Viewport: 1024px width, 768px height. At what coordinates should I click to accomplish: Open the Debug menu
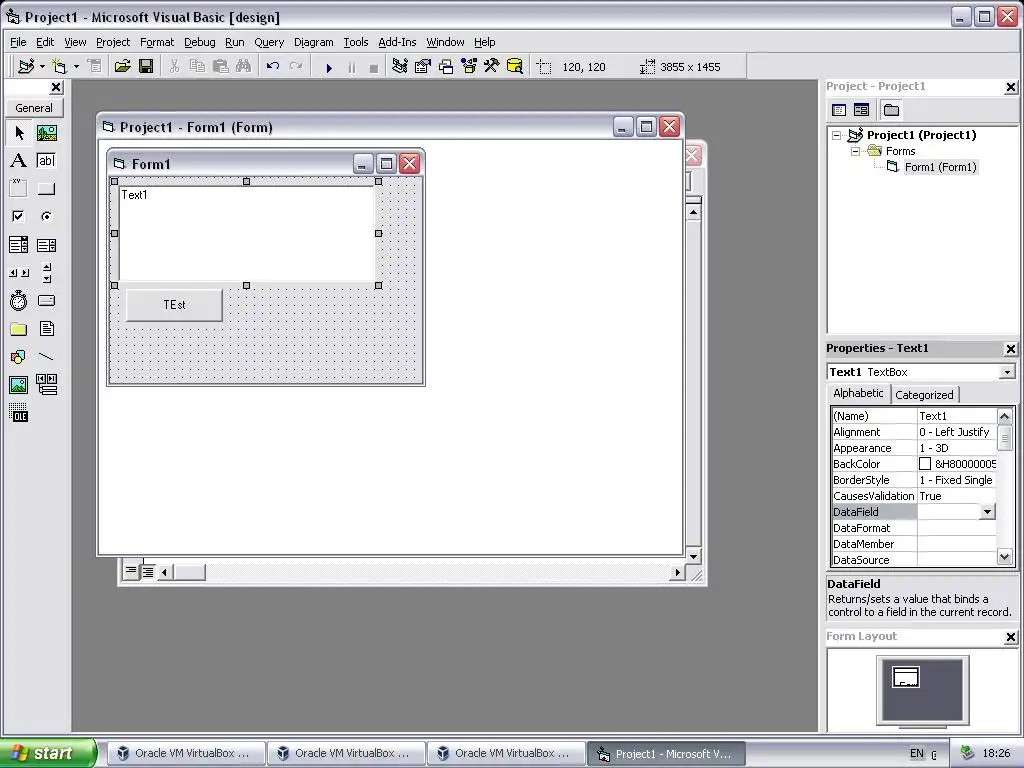pyautogui.click(x=199, y=42)
